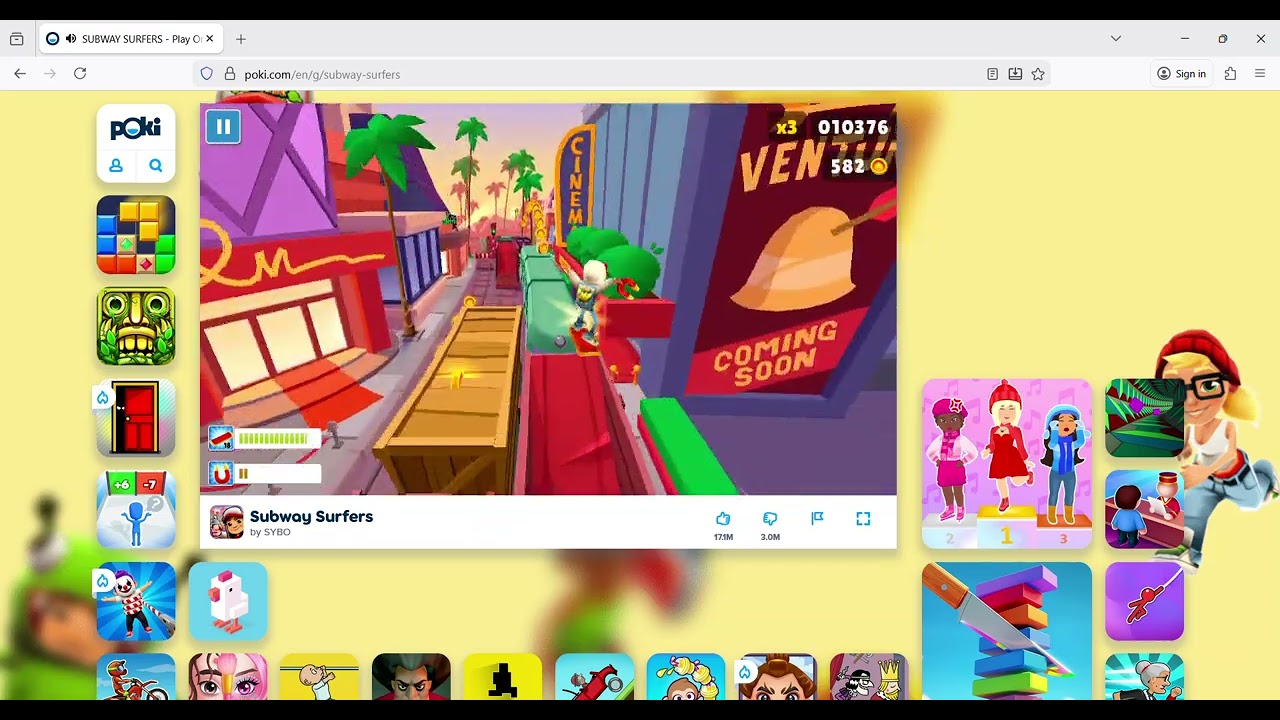Viewport: 1280px width, 720px height.
Task: Open the three fashion girls game
Action: tap(1007, 464)
